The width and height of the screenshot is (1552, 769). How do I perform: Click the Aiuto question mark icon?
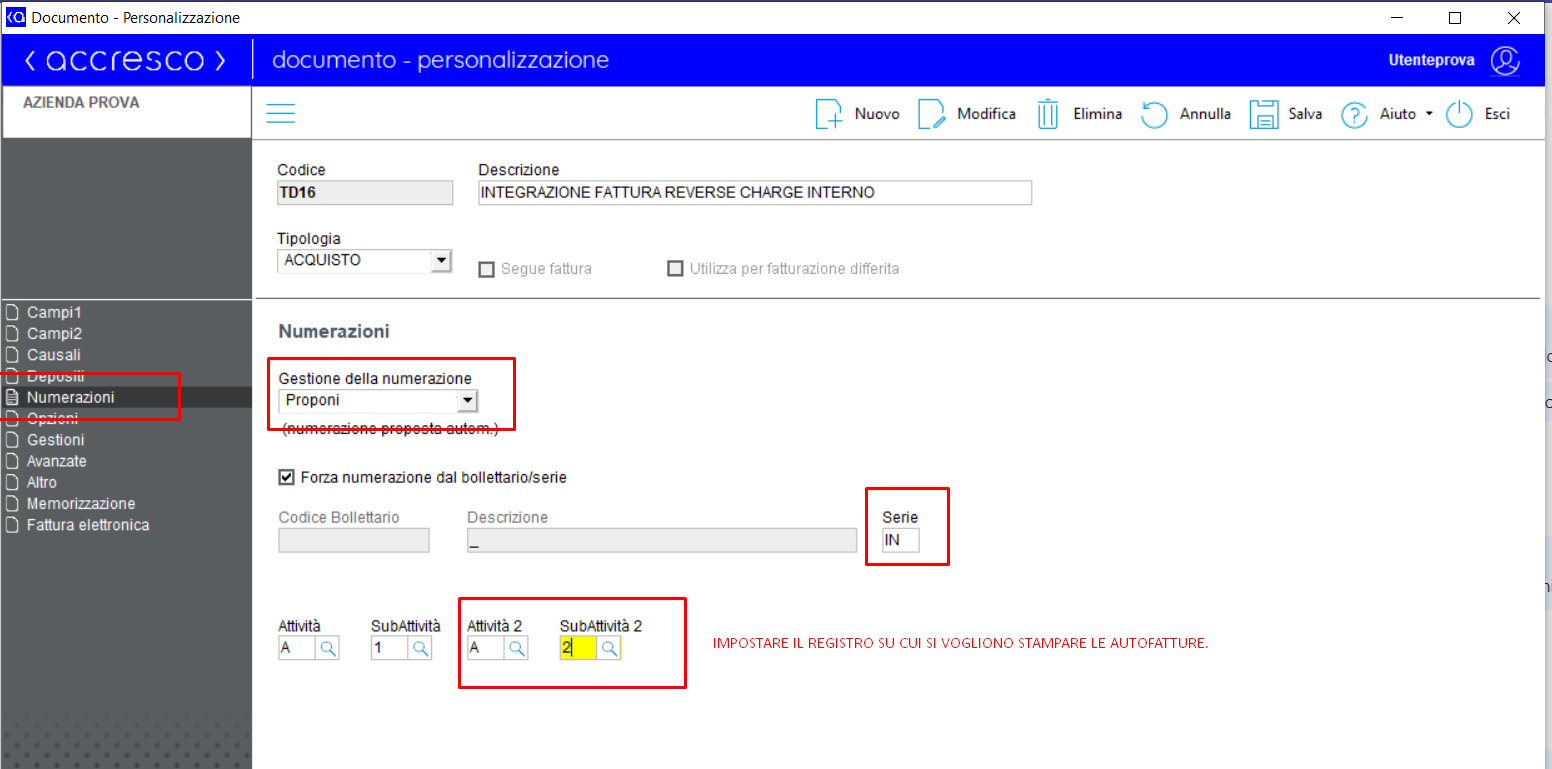[1354, 115]
